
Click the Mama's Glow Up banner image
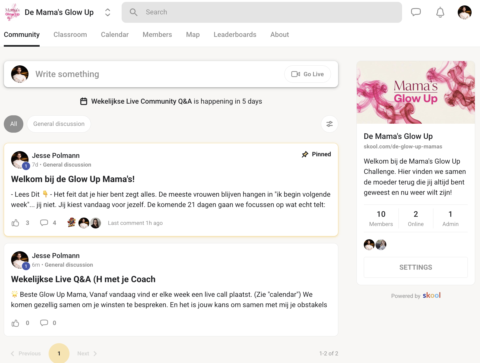[x=416, y=92]
